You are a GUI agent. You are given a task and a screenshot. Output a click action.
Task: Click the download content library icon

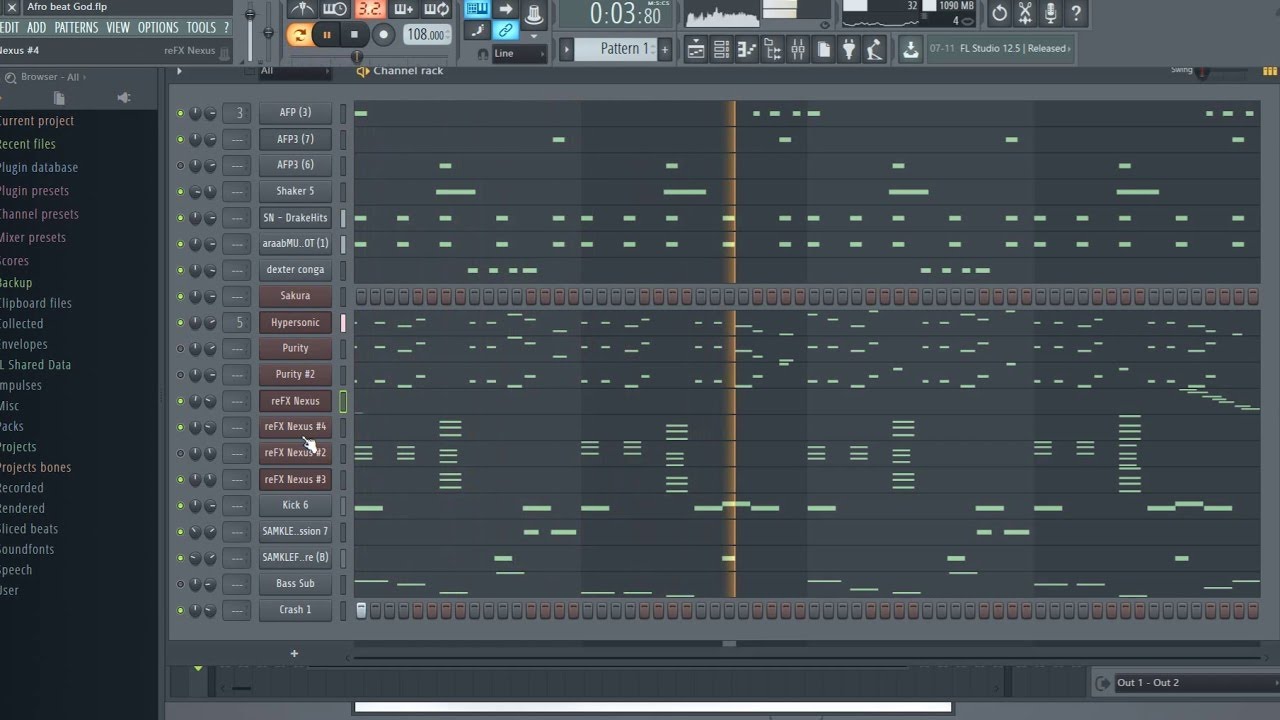tap(910, 49)
